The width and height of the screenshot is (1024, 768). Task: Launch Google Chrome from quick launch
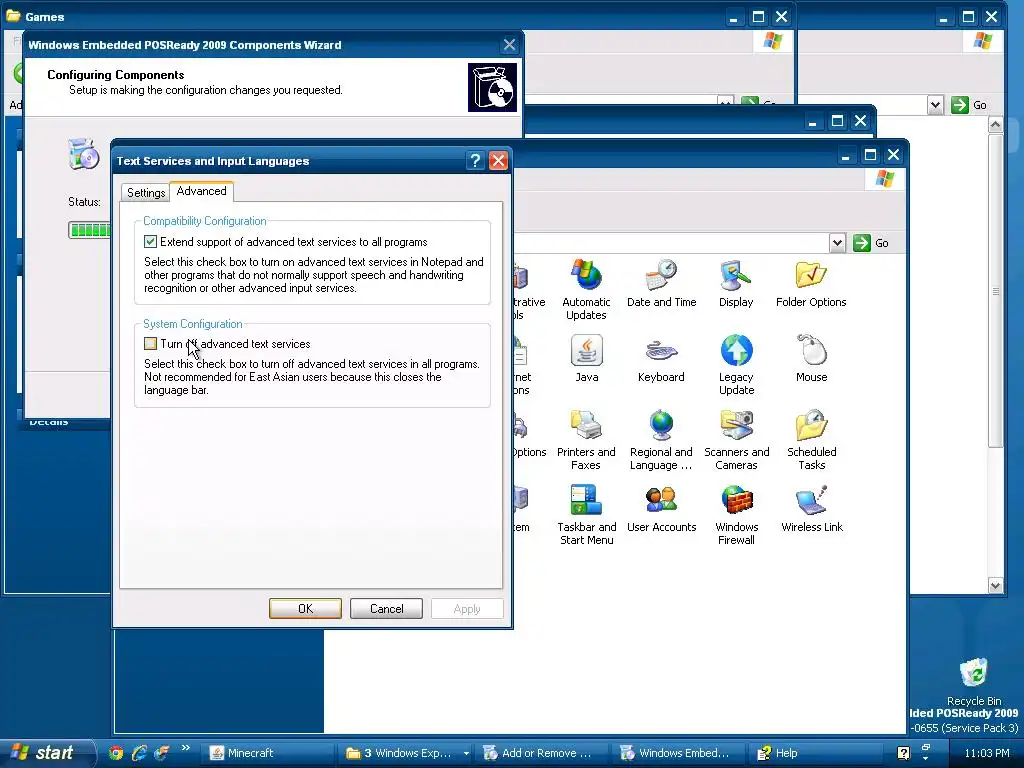point(116,753)
